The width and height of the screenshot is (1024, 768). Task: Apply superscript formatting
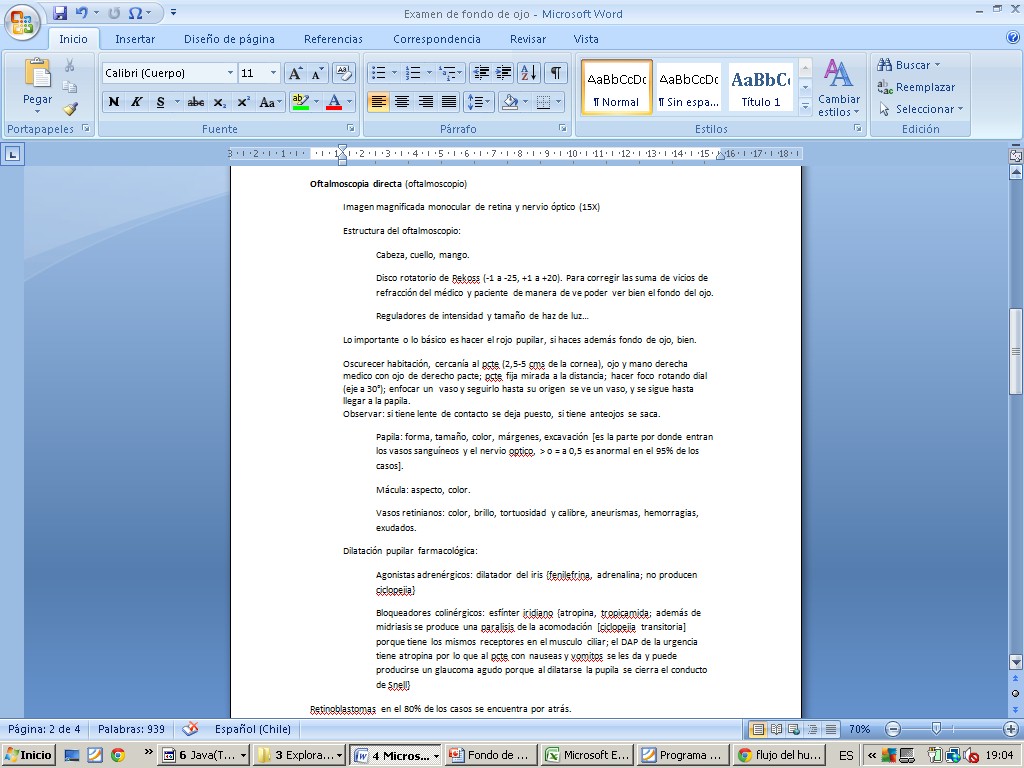[243, 102]
